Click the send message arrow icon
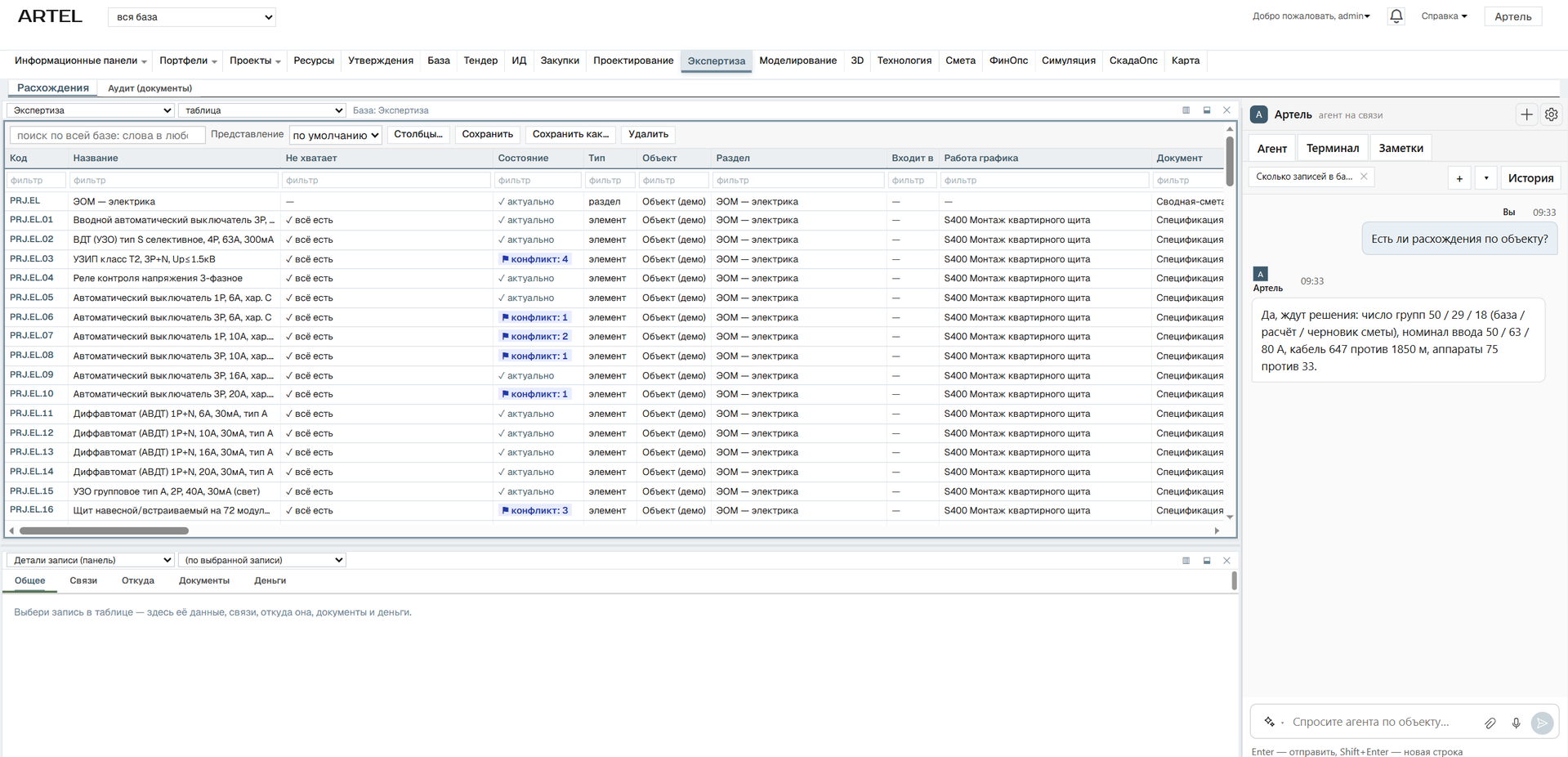Viewport: 1568px width, 757px height. point(1542,723)
